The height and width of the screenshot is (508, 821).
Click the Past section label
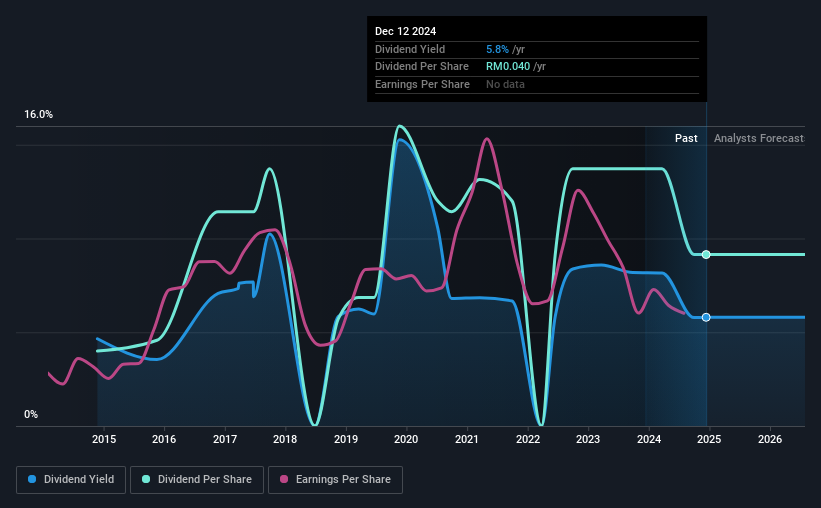pos(686,138)
